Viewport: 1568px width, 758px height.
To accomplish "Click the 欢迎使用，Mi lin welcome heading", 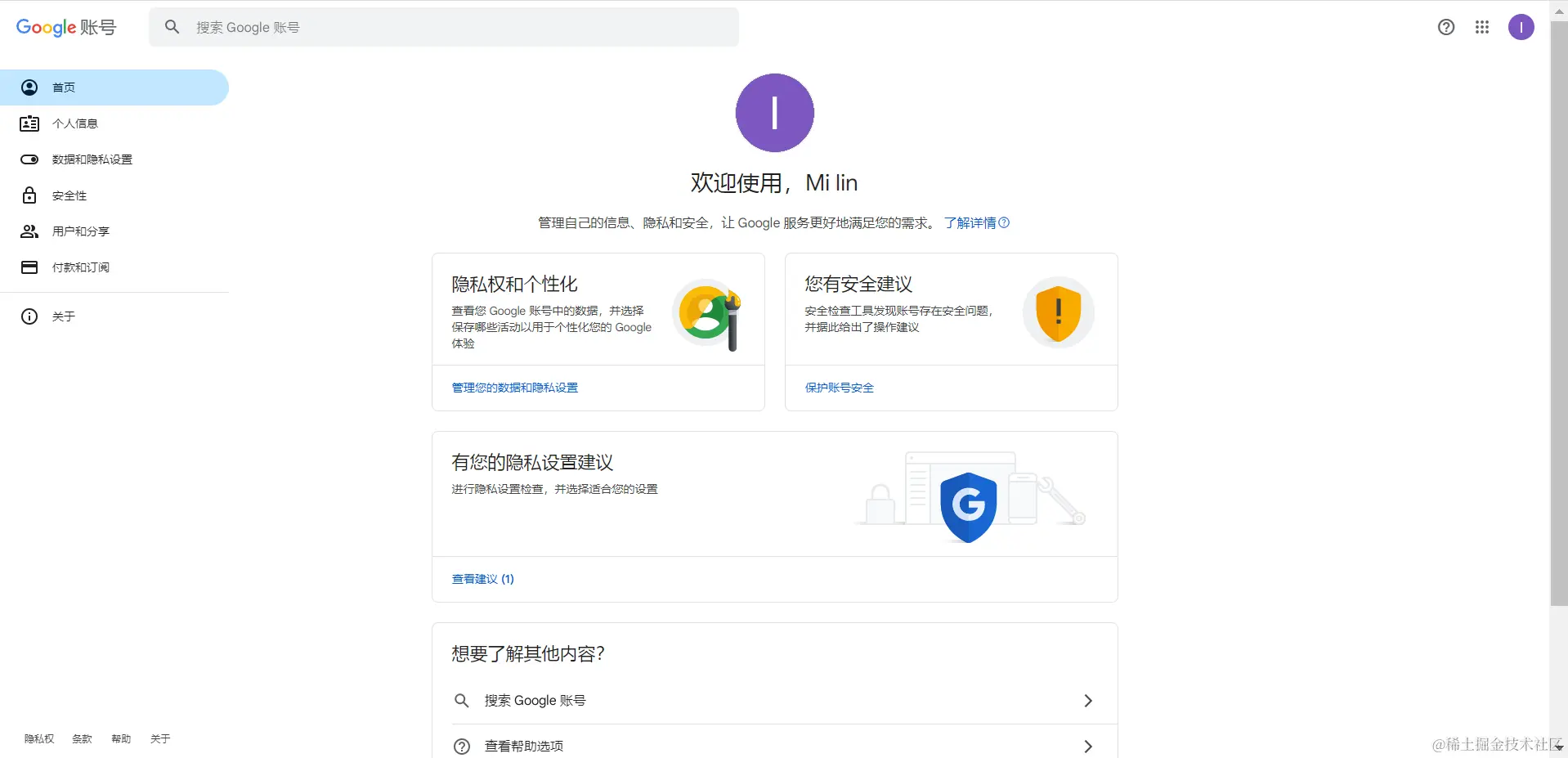I will 774,182.
